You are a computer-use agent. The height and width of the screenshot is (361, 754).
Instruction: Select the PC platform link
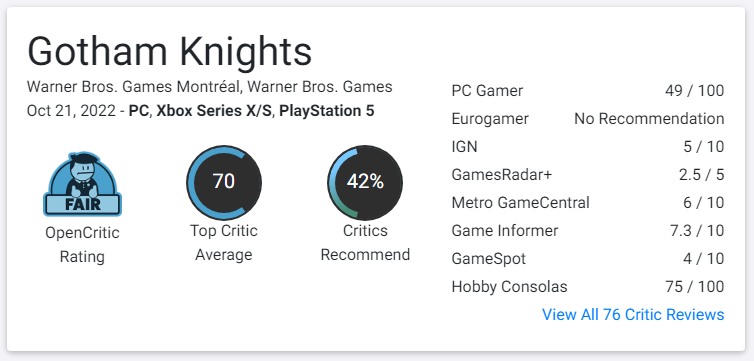pyautogui.click(x=140, y=111)
